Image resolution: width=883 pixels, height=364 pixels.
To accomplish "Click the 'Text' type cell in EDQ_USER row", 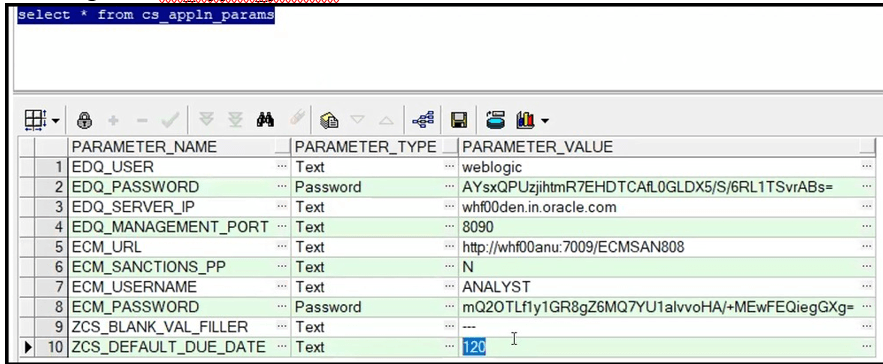I will (x=374, y=167).
